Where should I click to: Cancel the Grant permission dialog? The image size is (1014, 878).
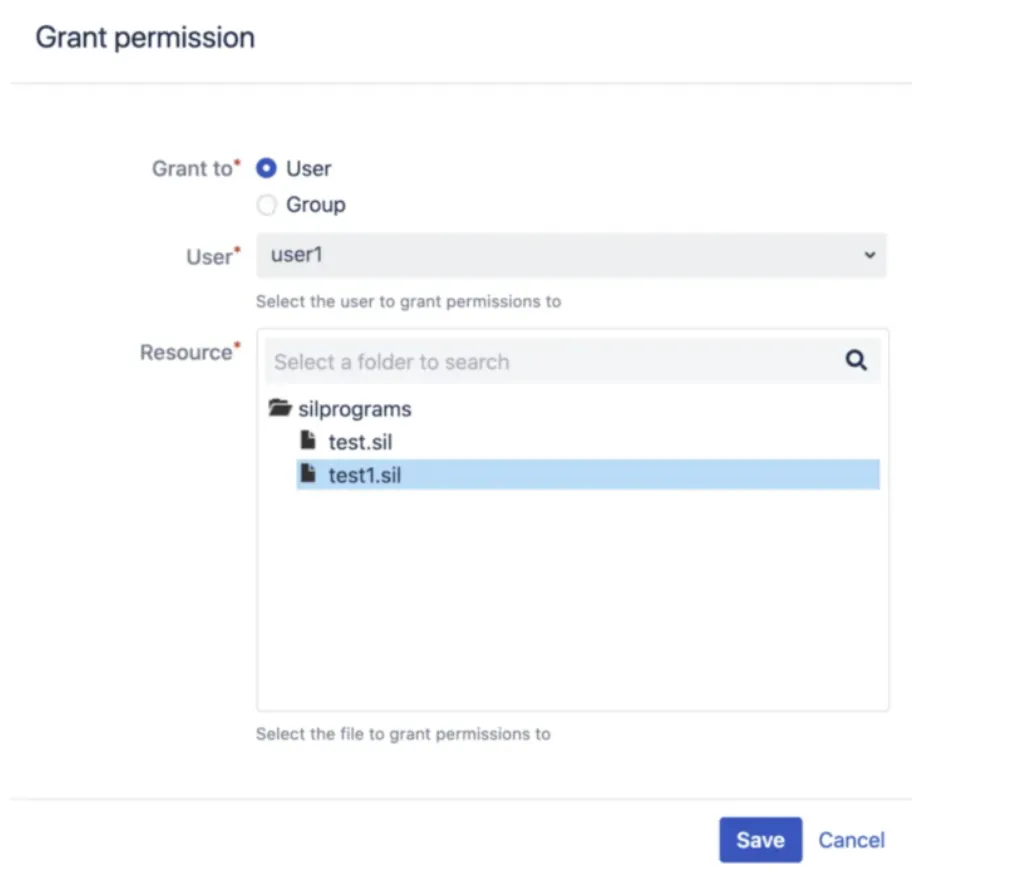coord(851,840)
